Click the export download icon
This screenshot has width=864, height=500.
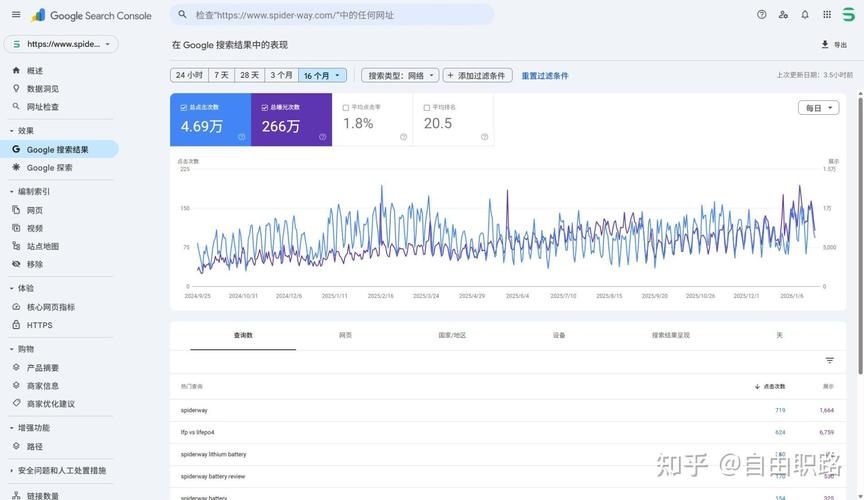click(825, 45)
